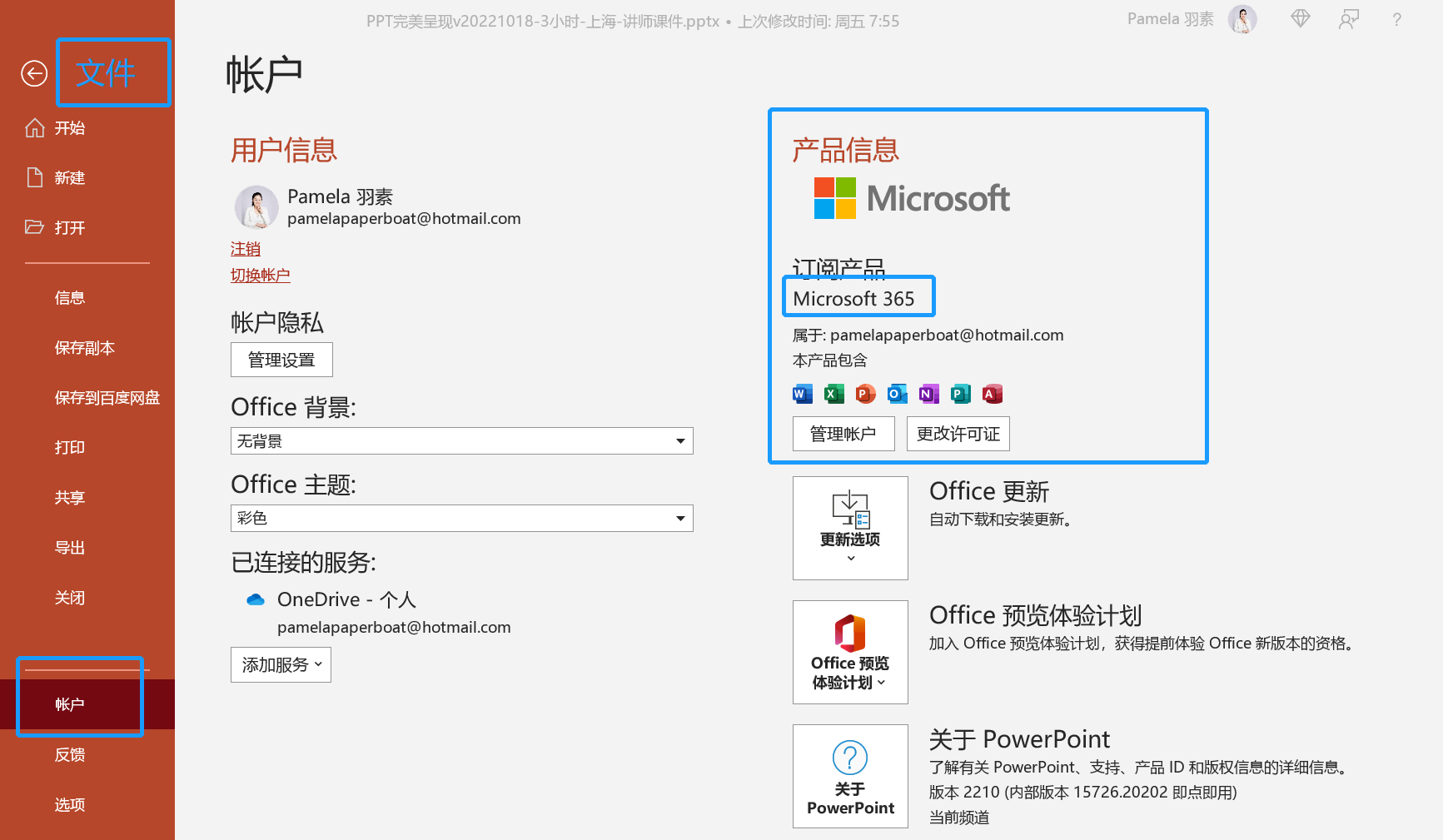
Task: Select 保存到百度网盘 in the sidebar
Action: point(107,397)
